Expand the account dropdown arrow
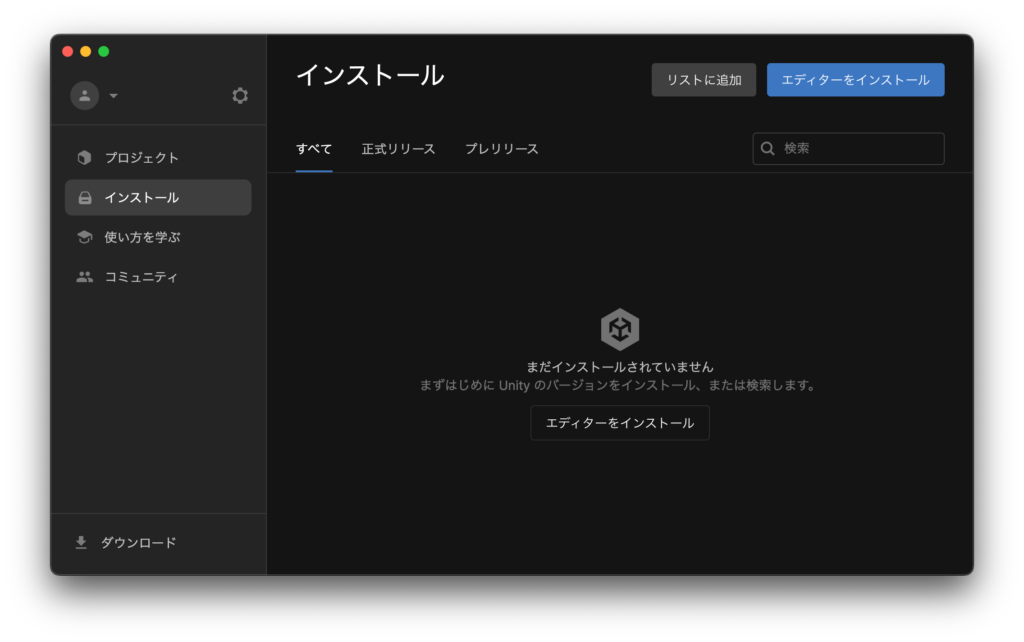This screenshot has height=642, width=1024. pos(113,95)
